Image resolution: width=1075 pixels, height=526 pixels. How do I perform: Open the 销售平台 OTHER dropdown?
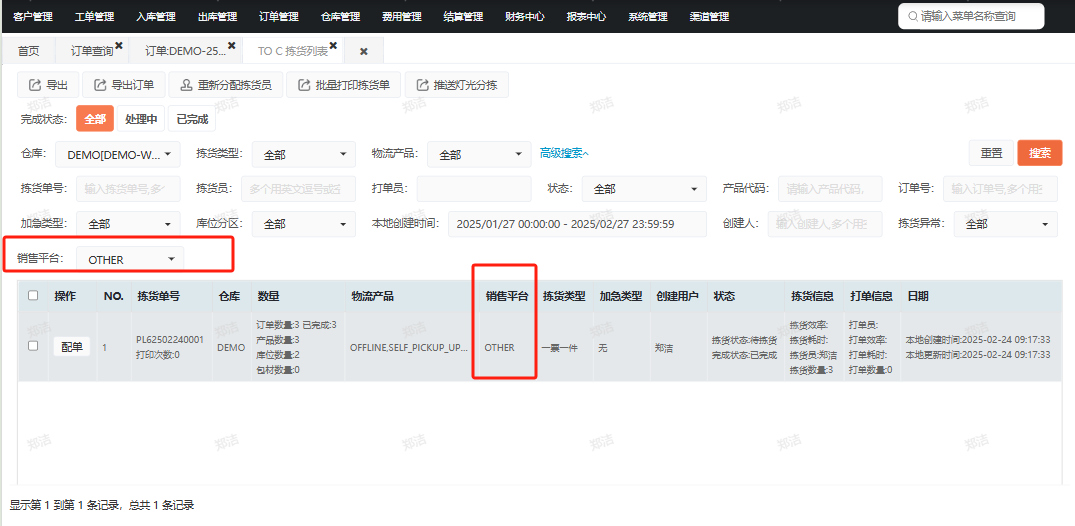coord(130,259)
